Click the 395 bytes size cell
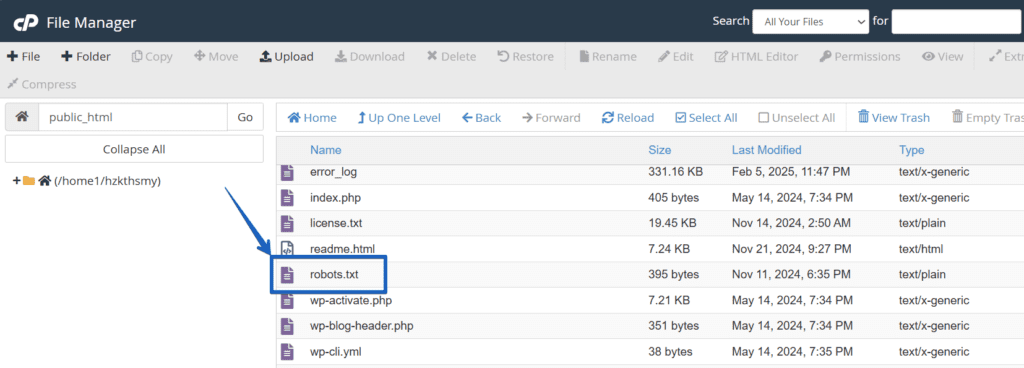The height and width of the screenshot is (368, 1024). [x=673, y=275]
